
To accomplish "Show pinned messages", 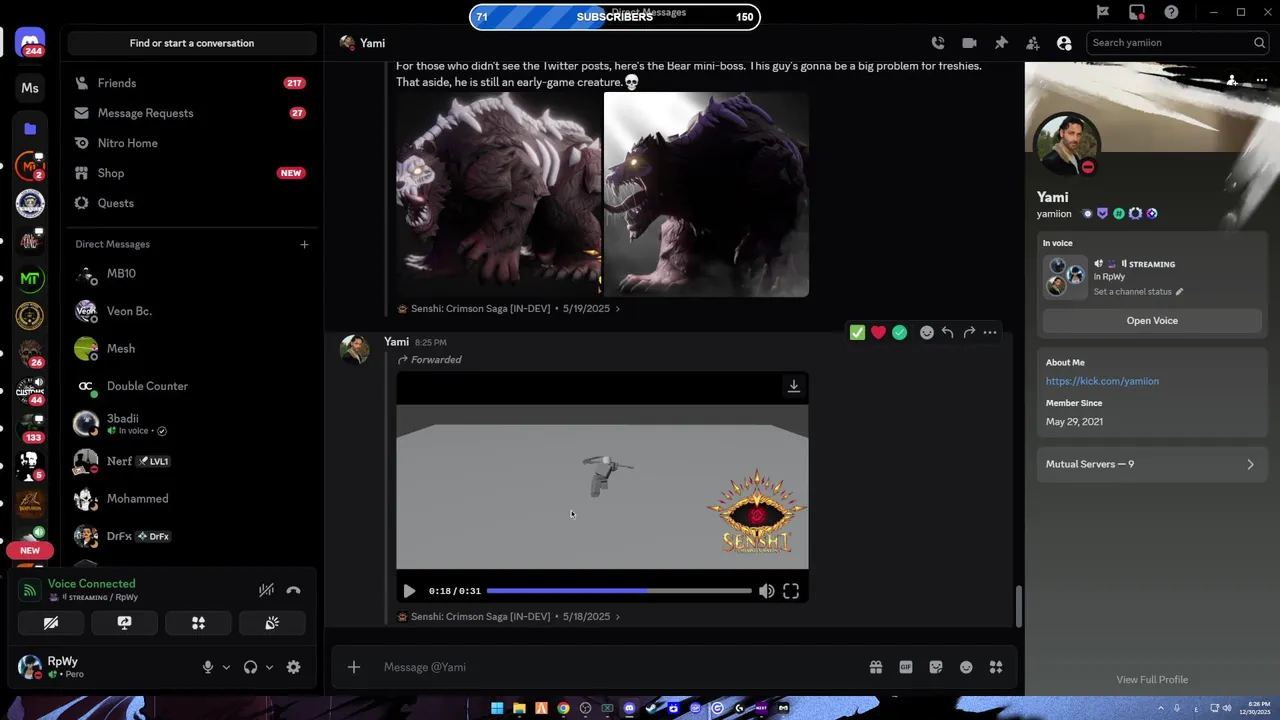I will [1001, 43].
